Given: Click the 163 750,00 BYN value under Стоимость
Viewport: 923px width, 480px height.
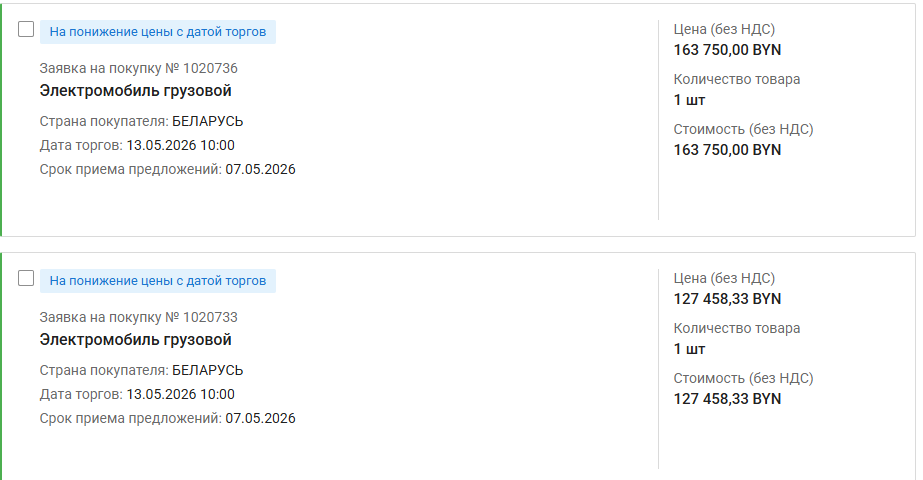Looking at the screenshot, I should click(x=727, y=149).
